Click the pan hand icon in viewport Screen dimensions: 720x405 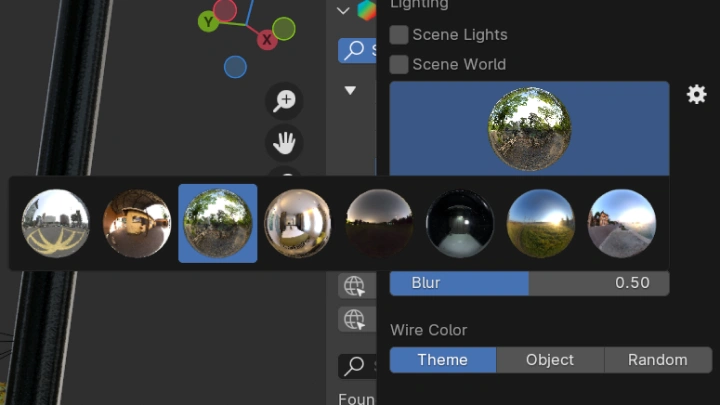(x=285, y=143)
